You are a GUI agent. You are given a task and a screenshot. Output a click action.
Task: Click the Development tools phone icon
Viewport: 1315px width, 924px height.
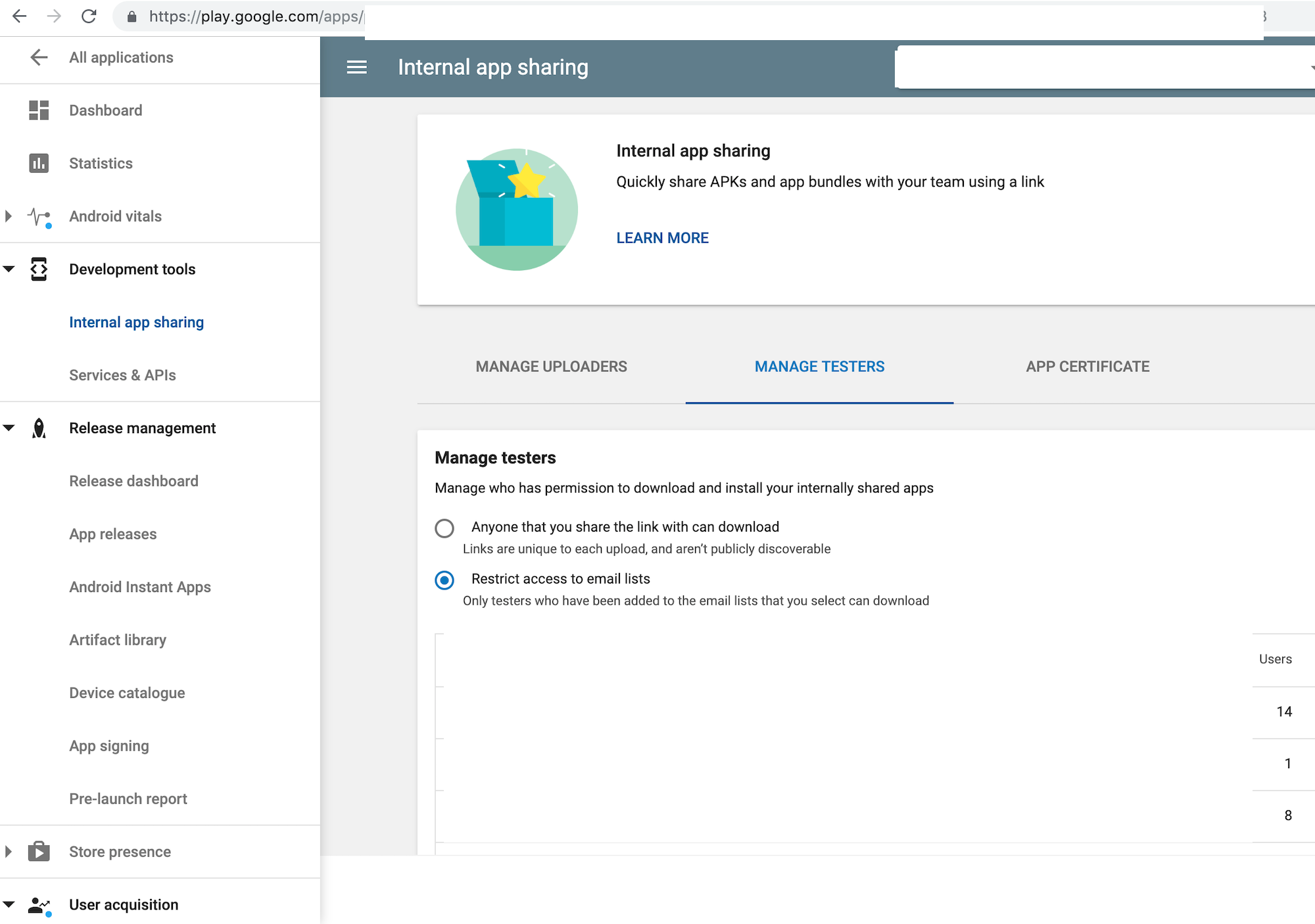pos(39,269)
